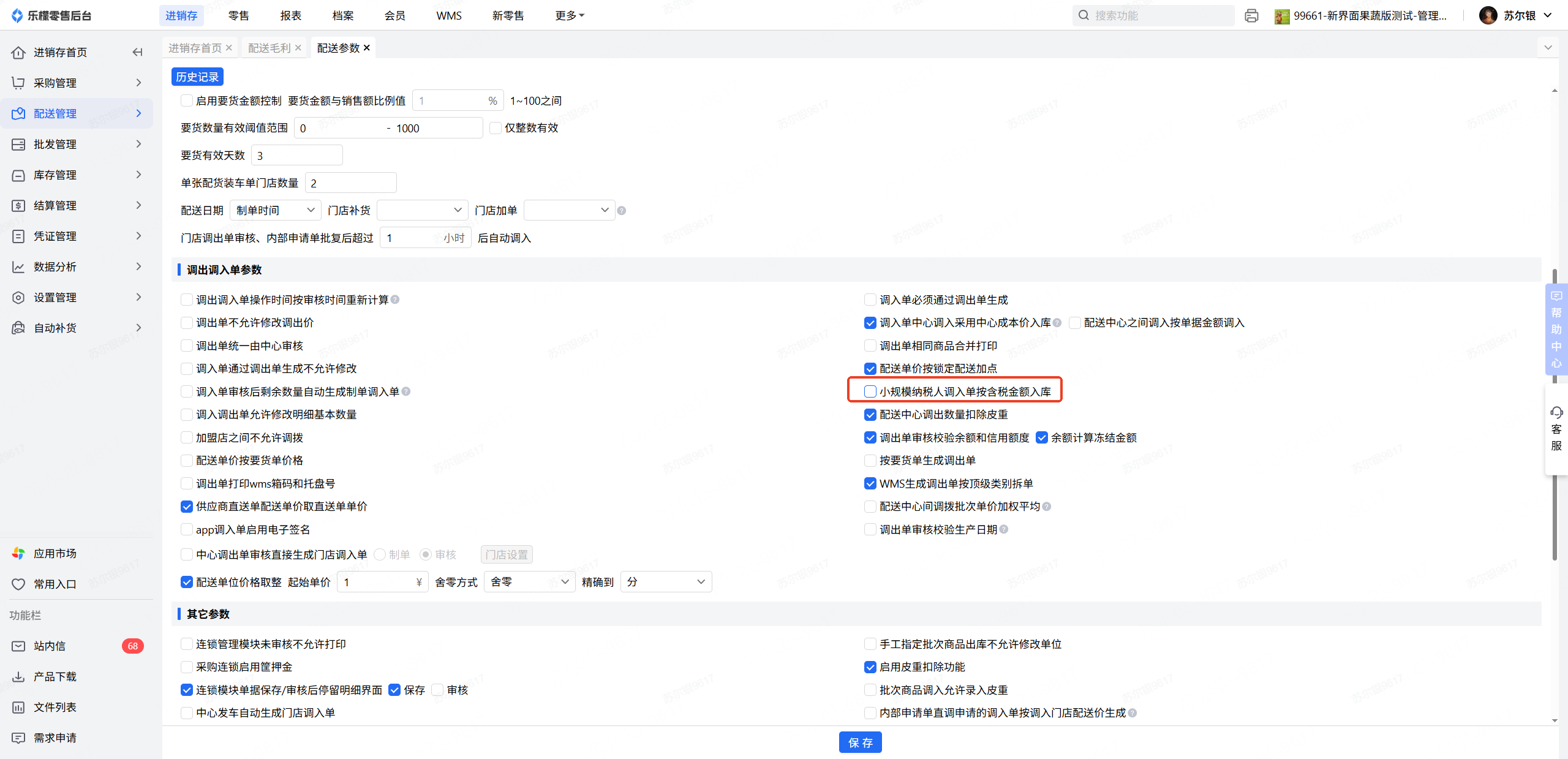The image size is (1568, 759).
Task: Open 采购管理 shopping cart icon
Action: tap(18, 83)
